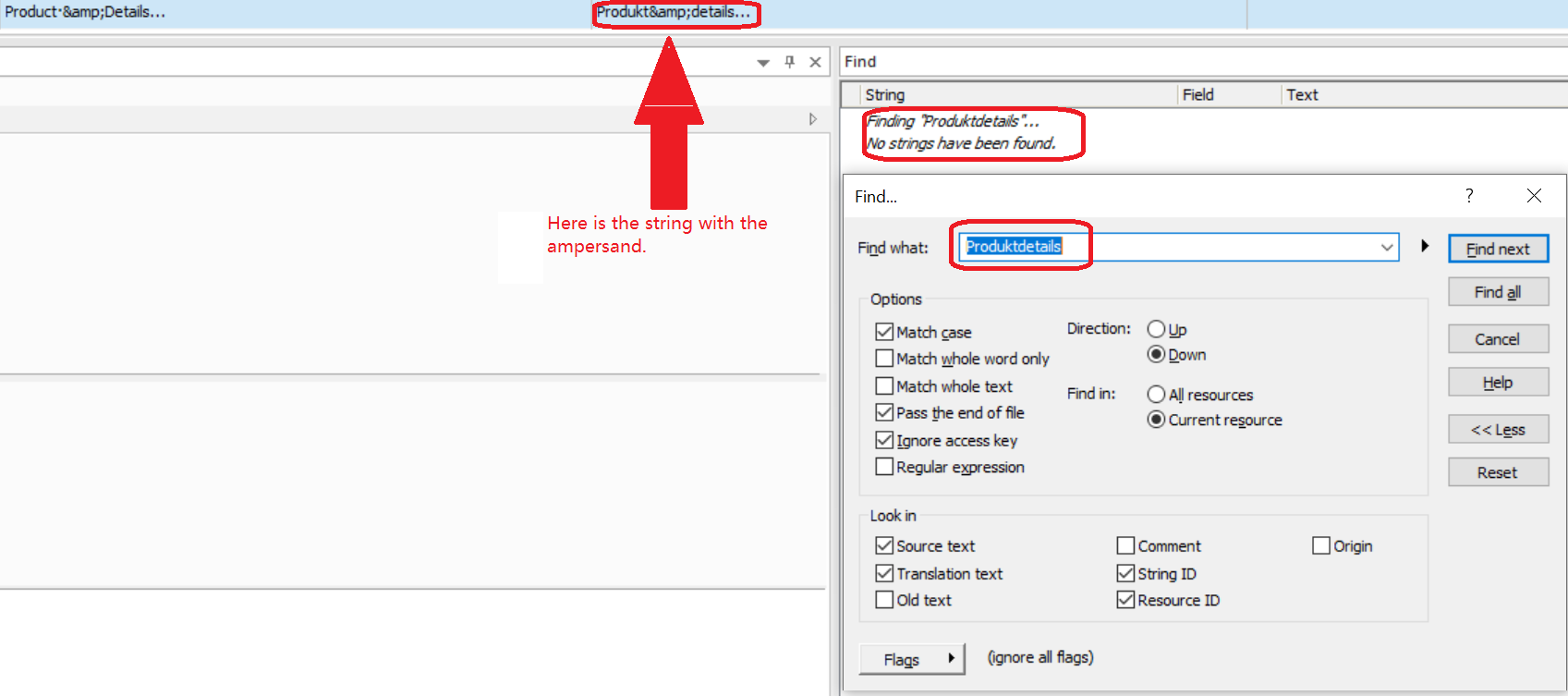1568x696 pixels.
Task: Click the small triangle expander in left panel
Action: coord(813,119)
